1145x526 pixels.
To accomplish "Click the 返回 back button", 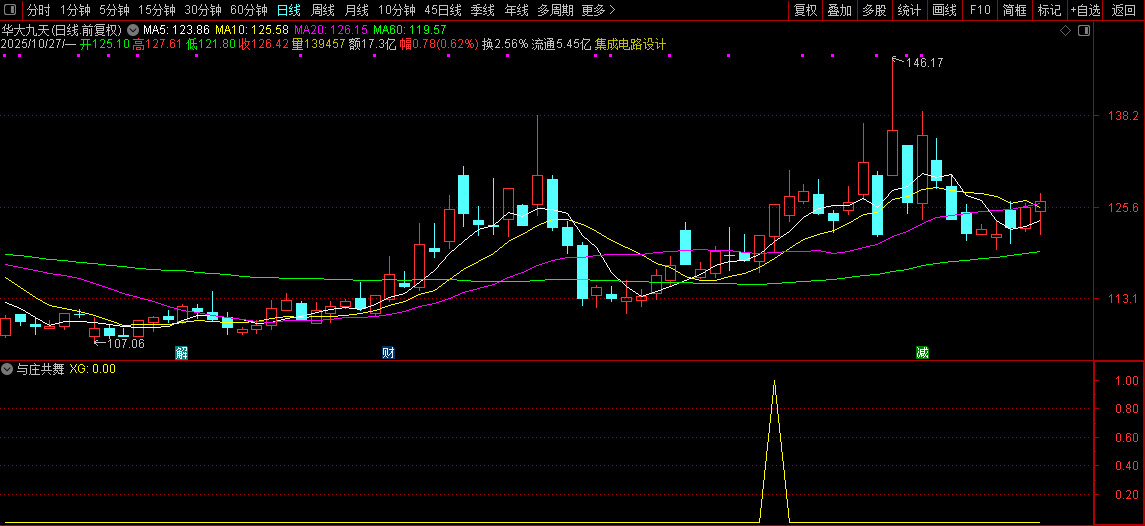I will (1124, 10).
